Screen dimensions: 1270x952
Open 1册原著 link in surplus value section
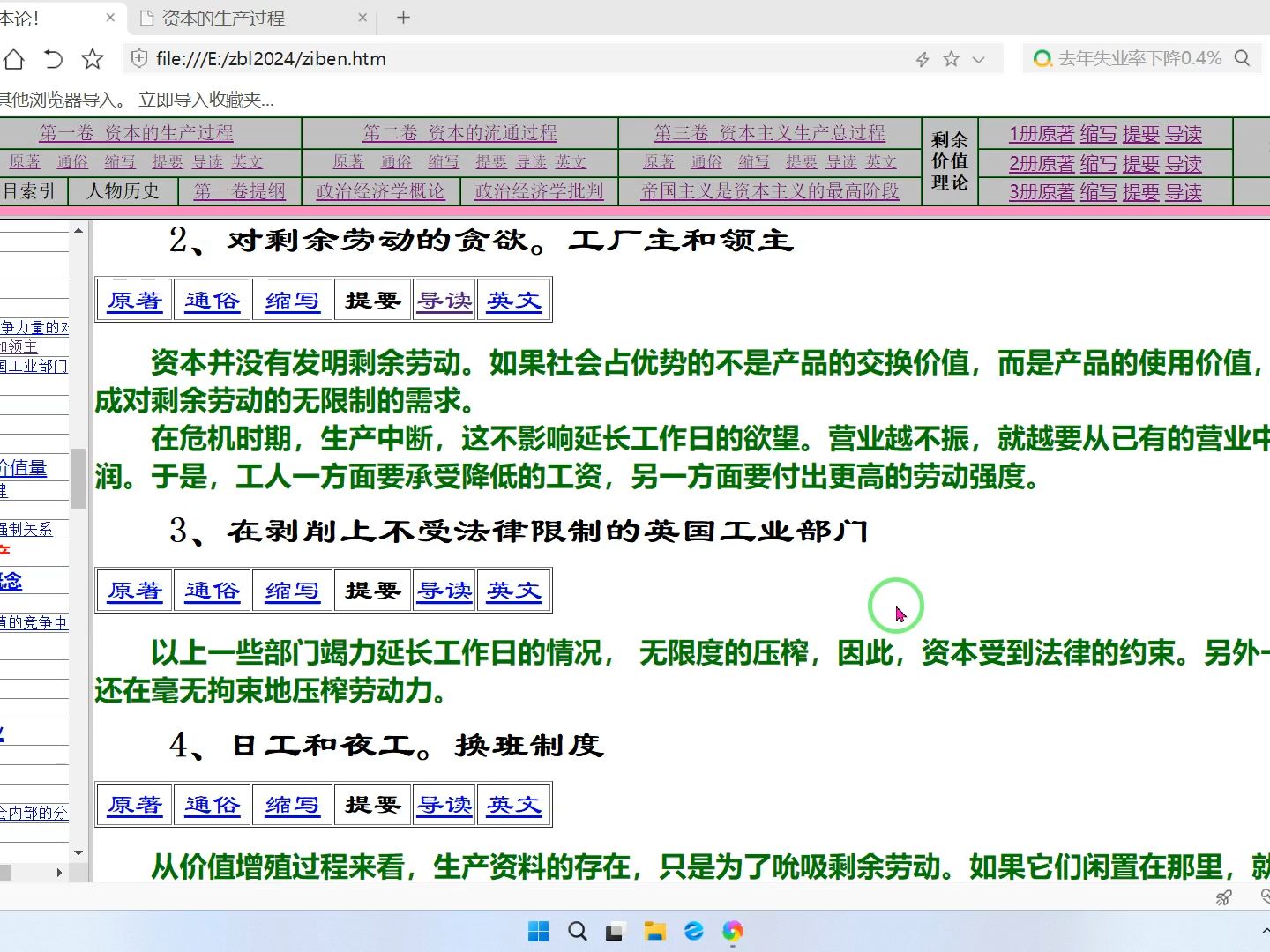pos(1042,134)
